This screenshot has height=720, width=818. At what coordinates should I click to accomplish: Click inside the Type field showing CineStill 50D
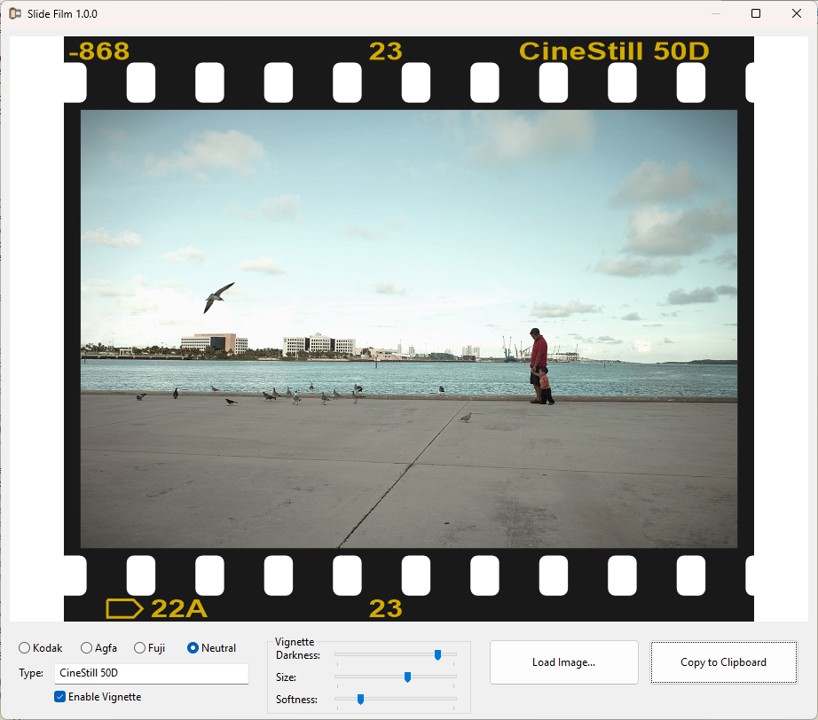point(150,673)
